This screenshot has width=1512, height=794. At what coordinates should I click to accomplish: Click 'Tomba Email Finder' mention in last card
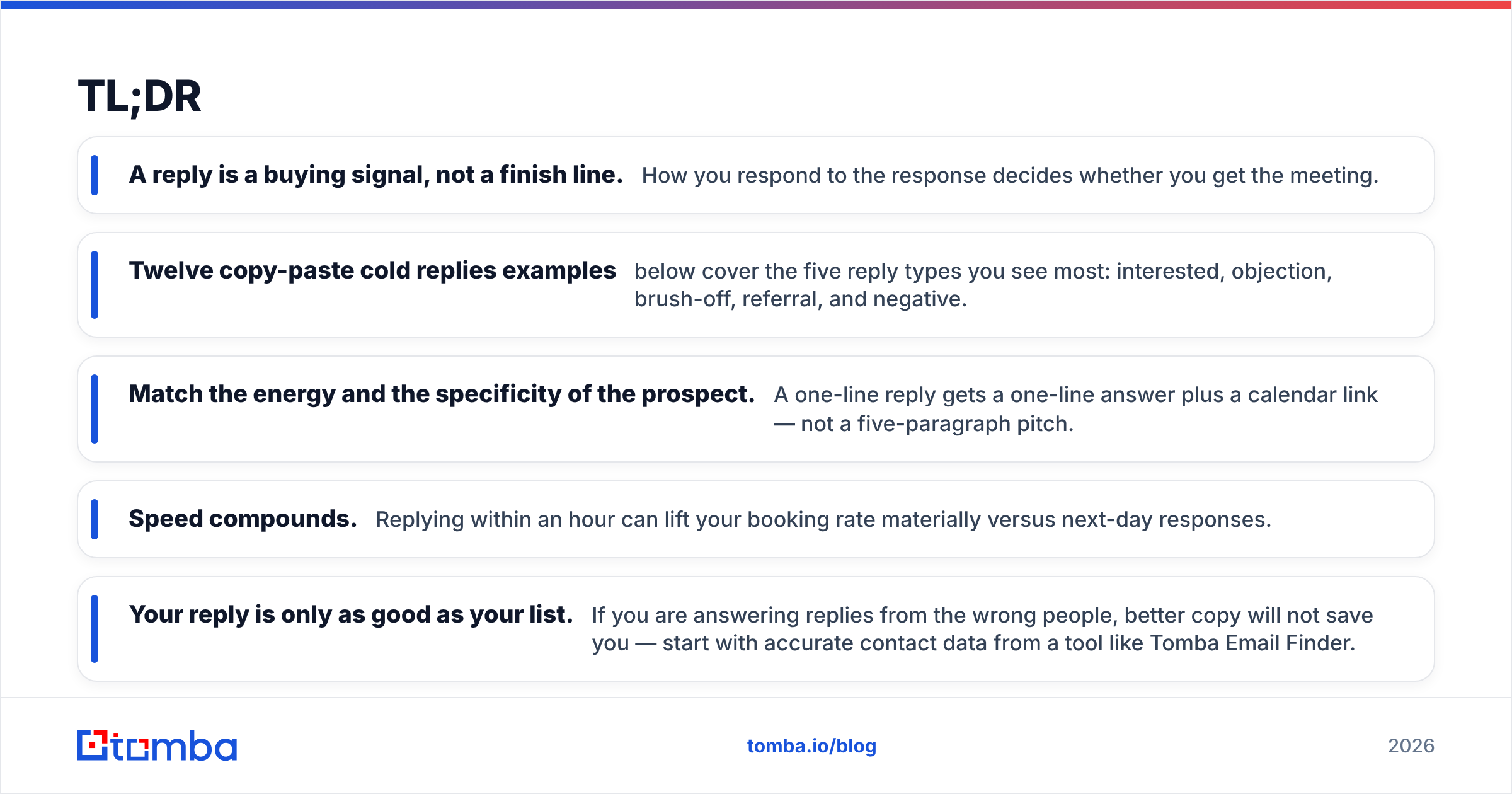1252,643
